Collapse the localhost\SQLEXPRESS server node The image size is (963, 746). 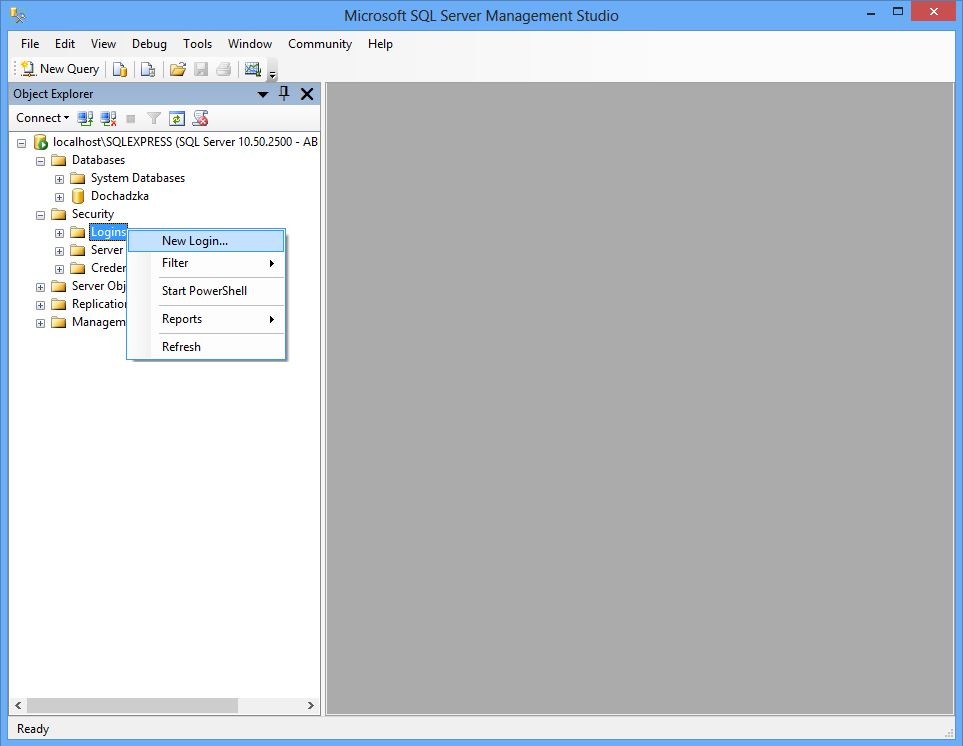21,143
